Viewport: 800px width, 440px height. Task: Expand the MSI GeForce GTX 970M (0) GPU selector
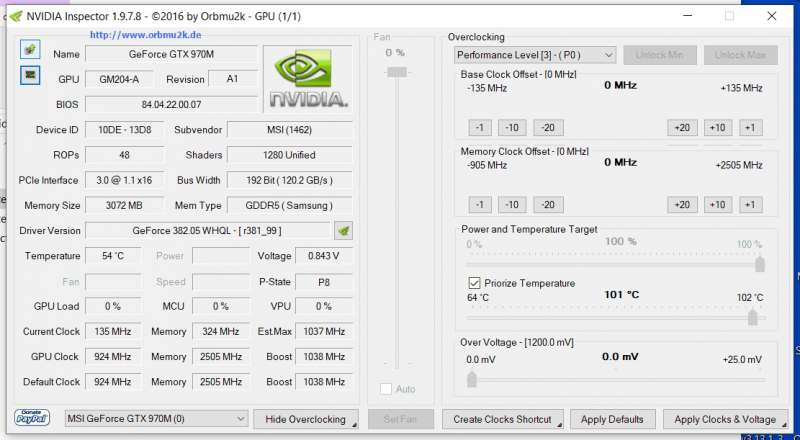[x=157, y=419]
